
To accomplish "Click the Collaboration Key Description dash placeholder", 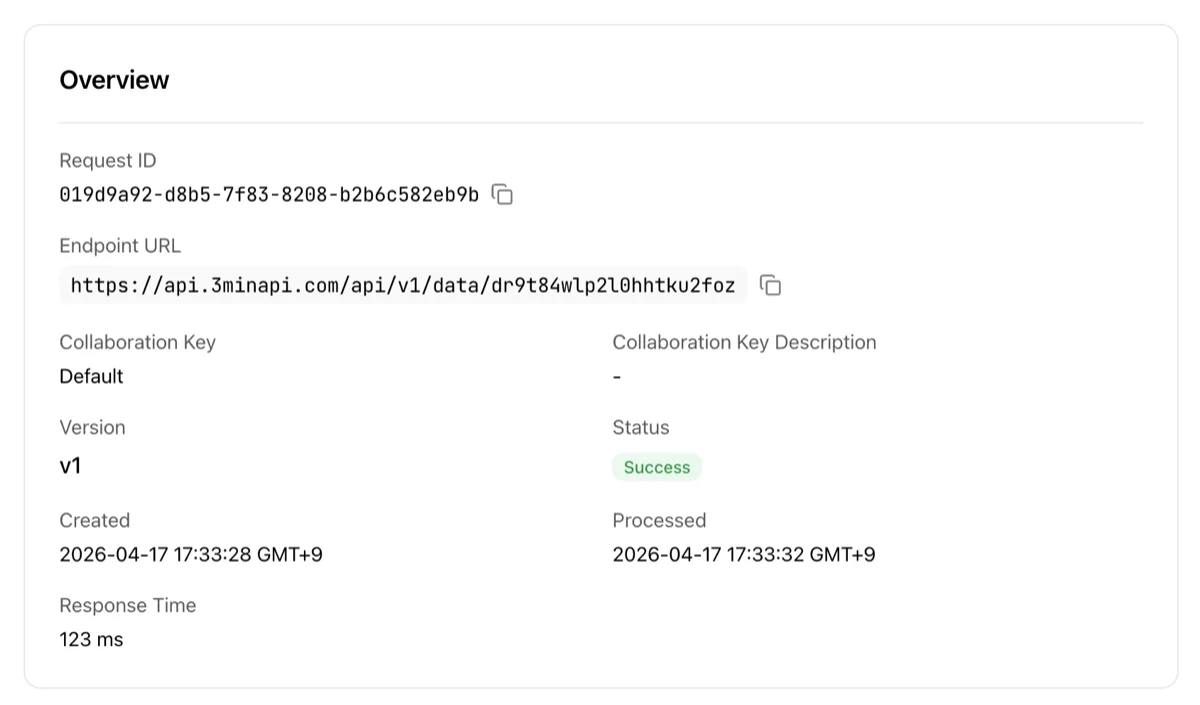I will [616, 377].
